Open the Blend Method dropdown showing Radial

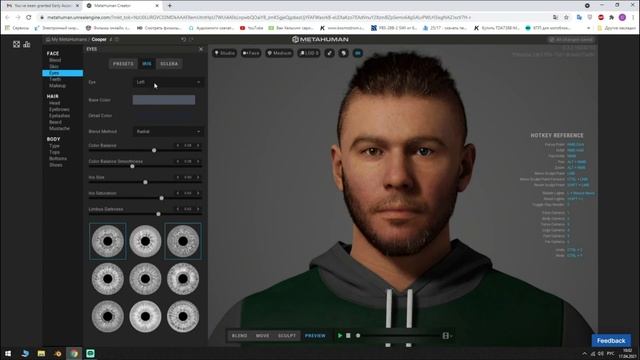pyautogui.click(x=168, y=131)
